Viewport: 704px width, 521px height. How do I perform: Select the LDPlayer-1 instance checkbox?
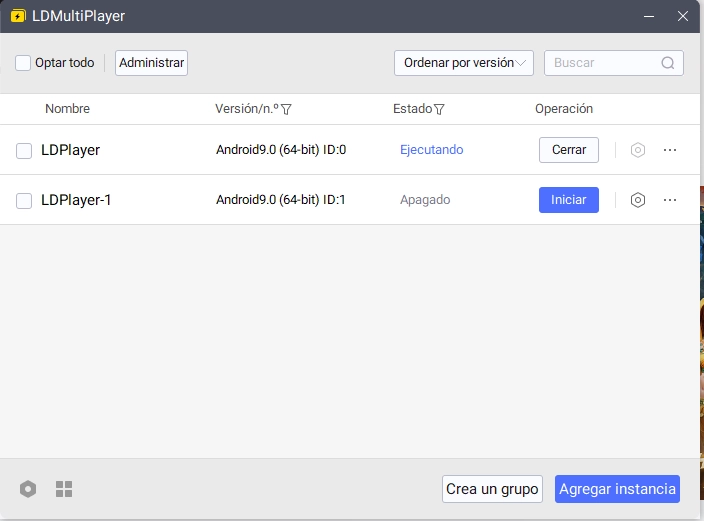tap(24, 201)
